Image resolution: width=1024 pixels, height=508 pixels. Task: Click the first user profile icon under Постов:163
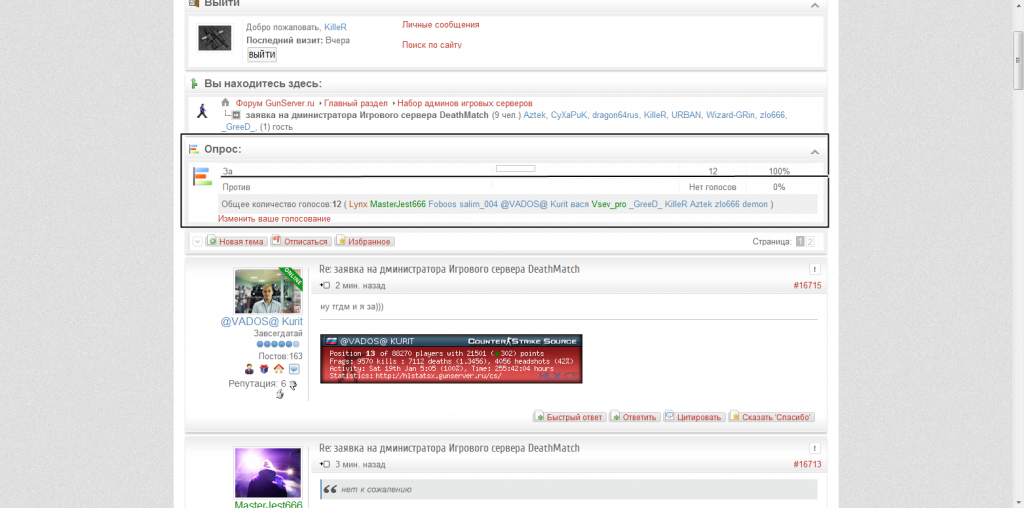(250, 369)
